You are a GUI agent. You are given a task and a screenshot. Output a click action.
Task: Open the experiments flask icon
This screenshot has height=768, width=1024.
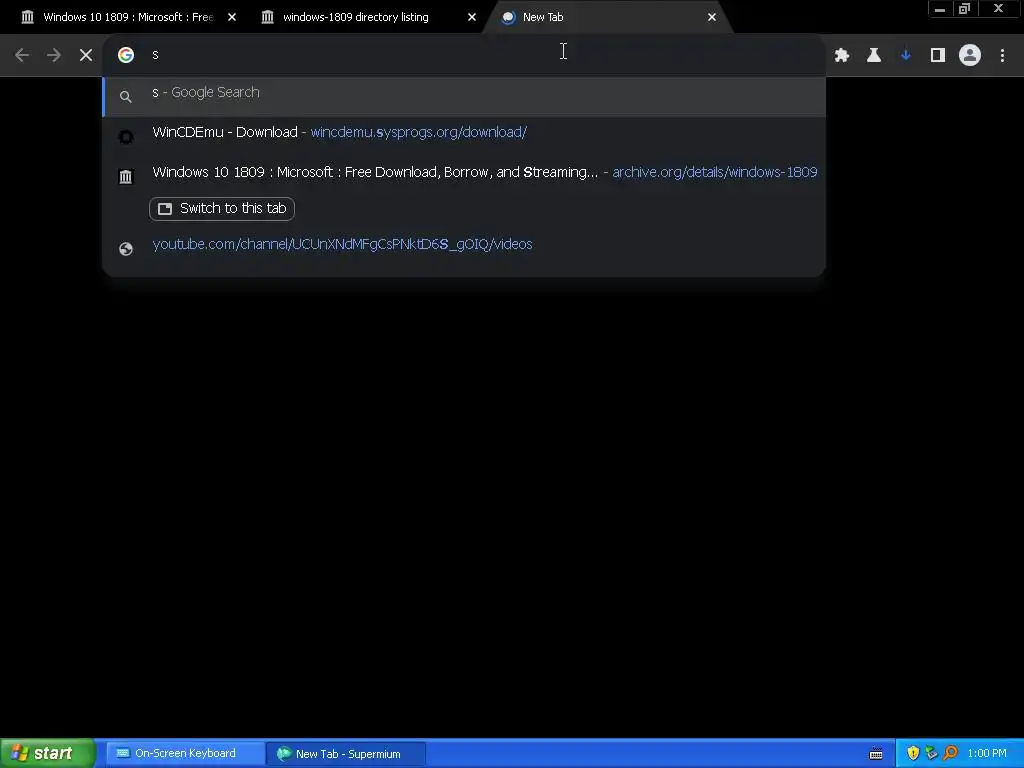874,56
